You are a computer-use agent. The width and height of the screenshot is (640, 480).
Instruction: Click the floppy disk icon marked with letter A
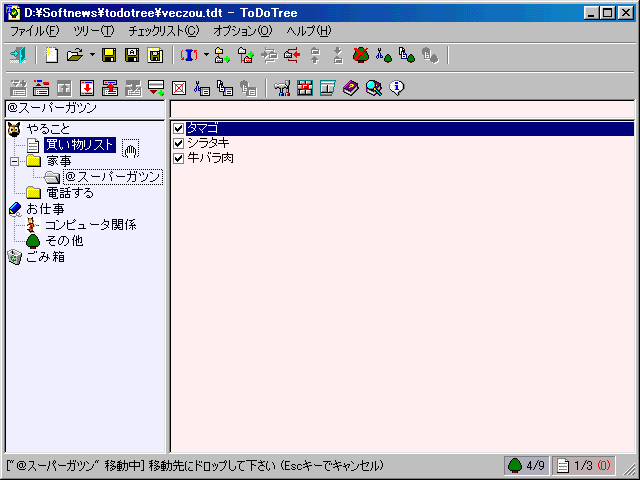coord(132,55)
